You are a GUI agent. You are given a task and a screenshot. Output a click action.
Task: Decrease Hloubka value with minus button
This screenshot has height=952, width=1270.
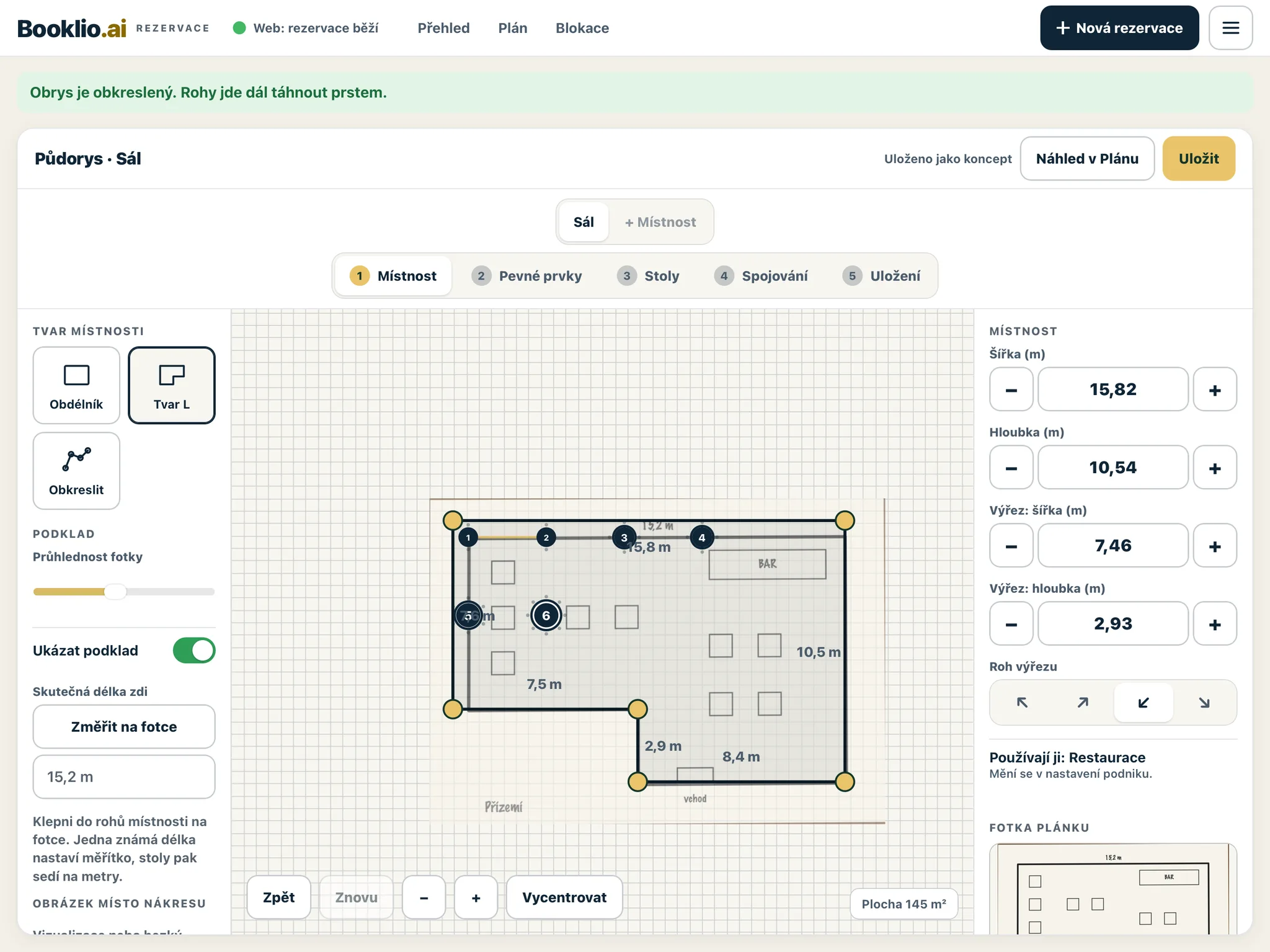click(1011, 468)
